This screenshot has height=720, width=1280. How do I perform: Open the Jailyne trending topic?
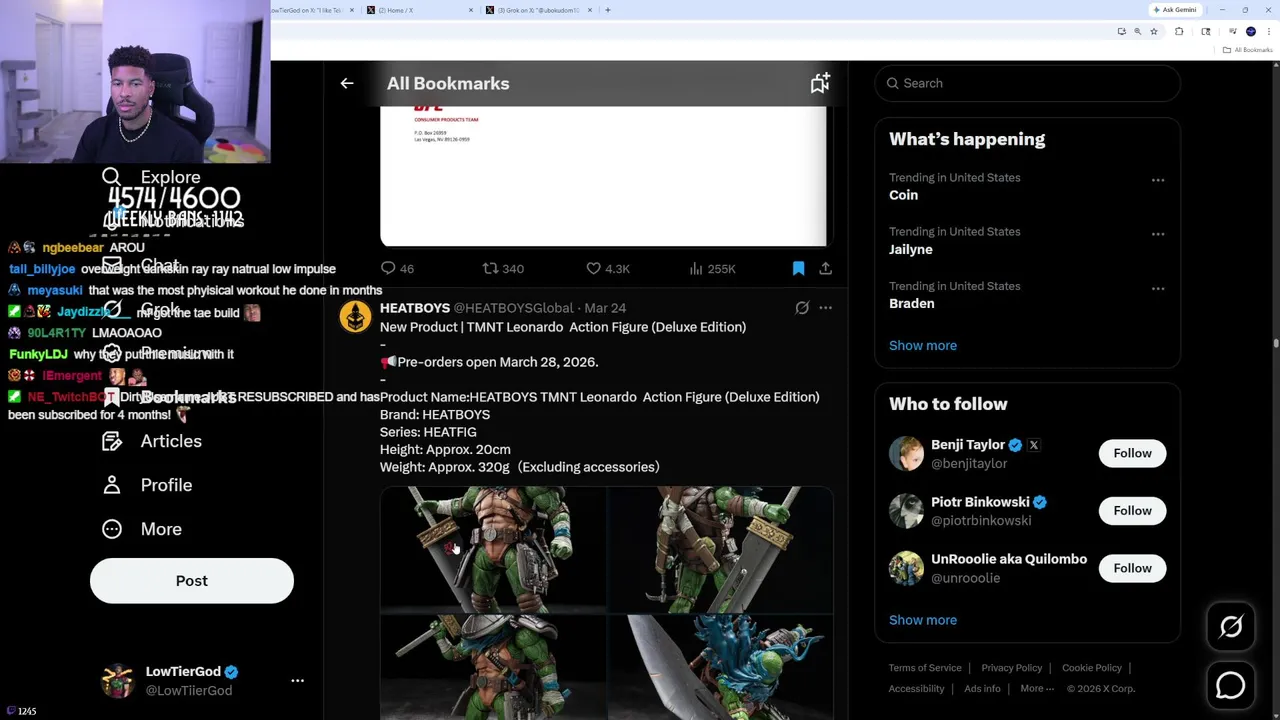pyautogui.click(x=910, y=249)
